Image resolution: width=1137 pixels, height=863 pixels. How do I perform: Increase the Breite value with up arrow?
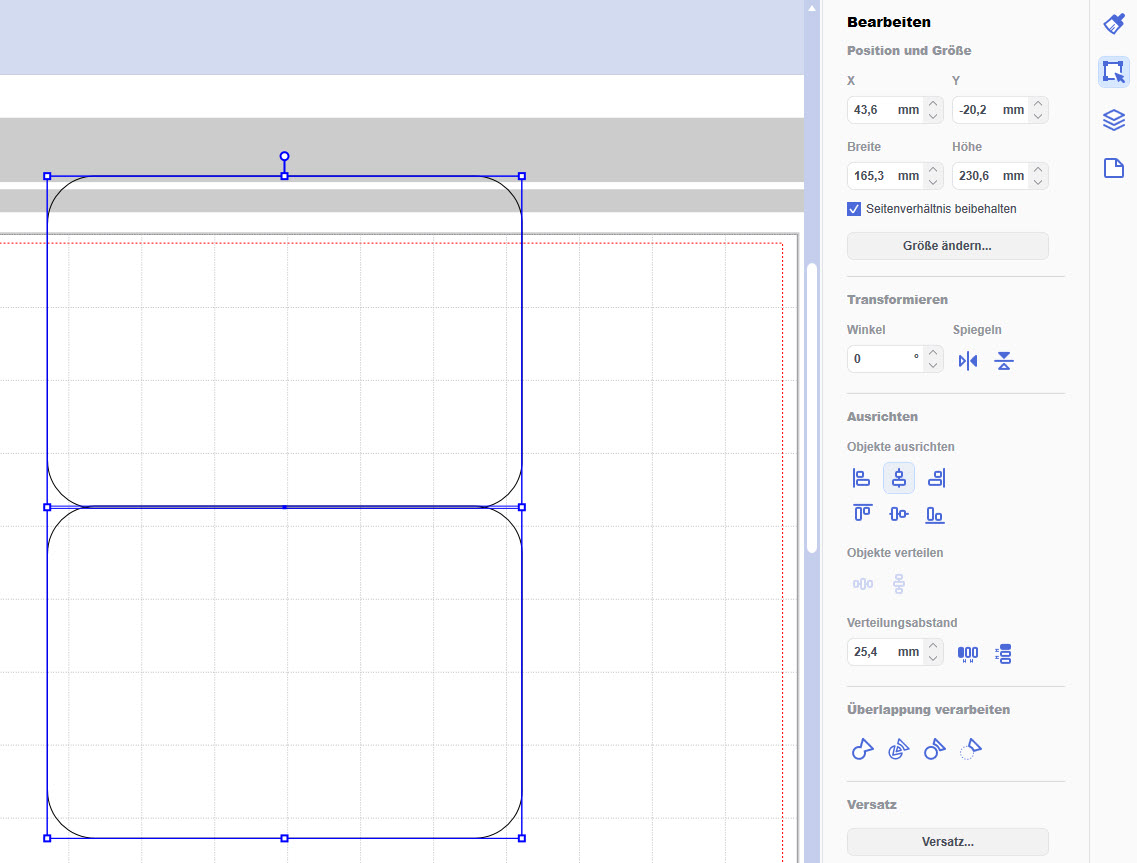click(x=933, y=170)
